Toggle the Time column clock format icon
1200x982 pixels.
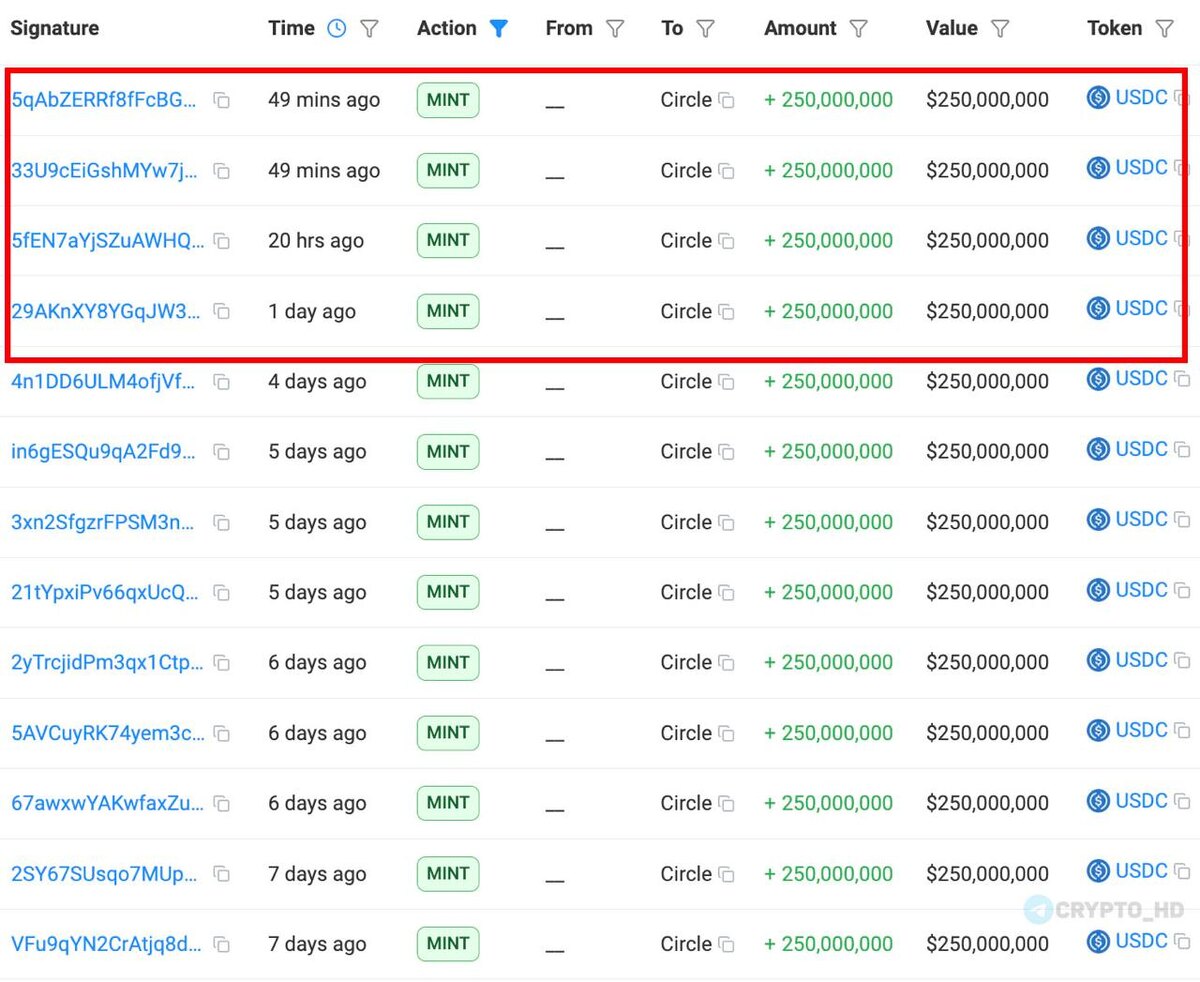337,29
